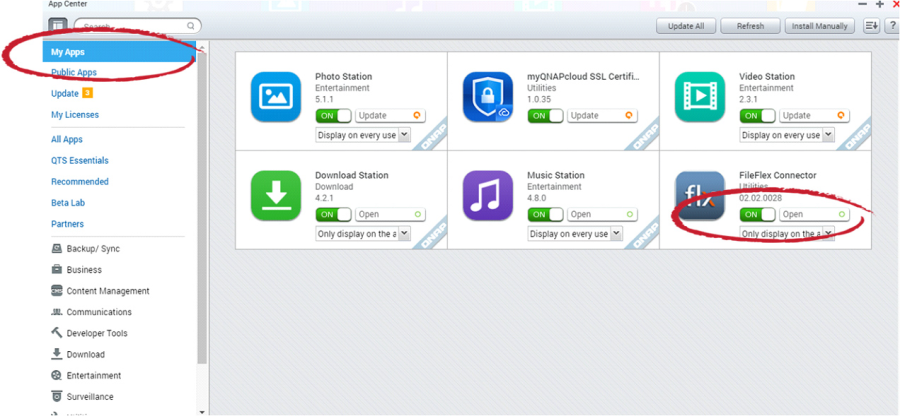The width and height of the screenshot is (900, 416).
Task: Open QTS Essentials section
Action: click(x=80, y=161)
